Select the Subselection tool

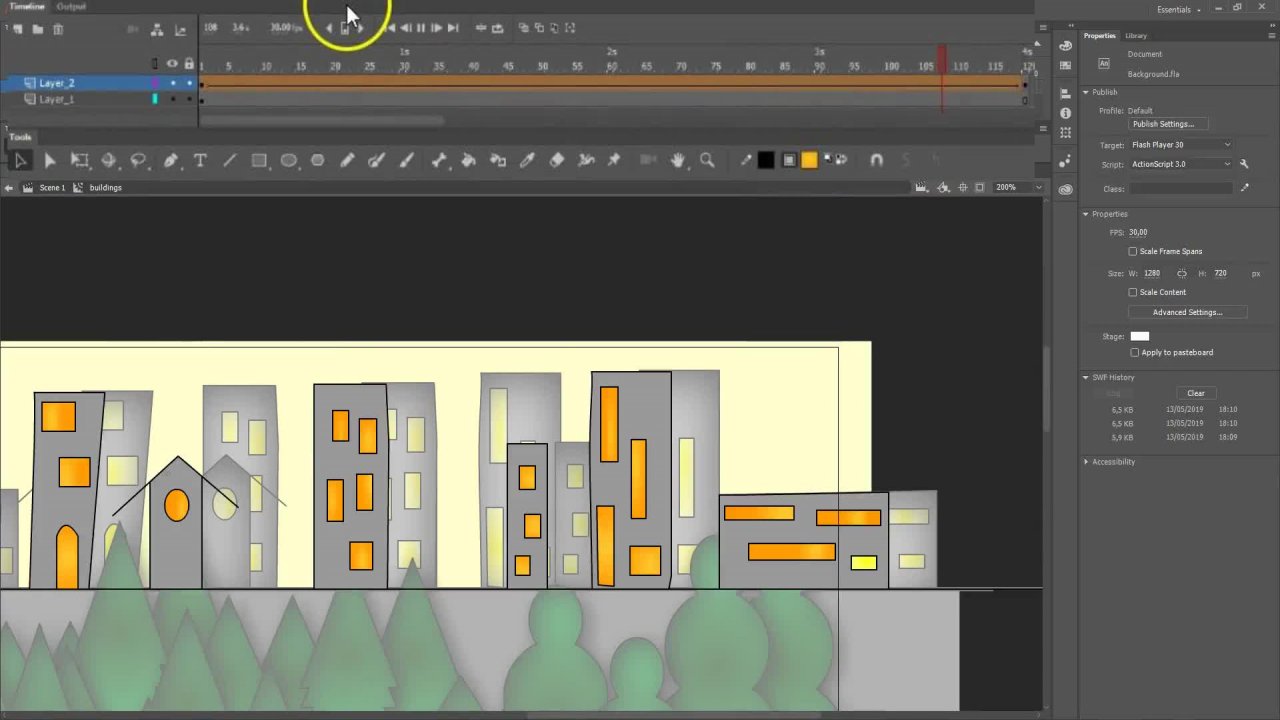(50, 160)
